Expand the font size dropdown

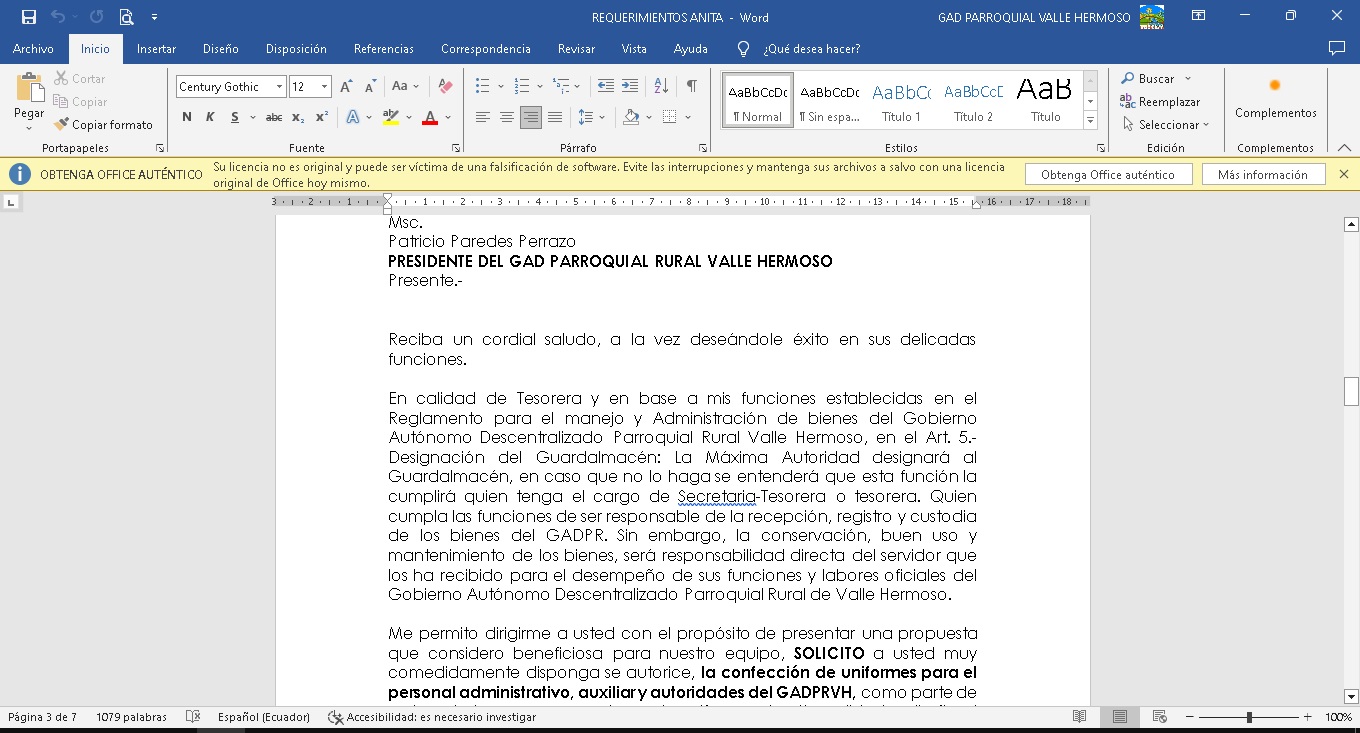coord(324,87)
